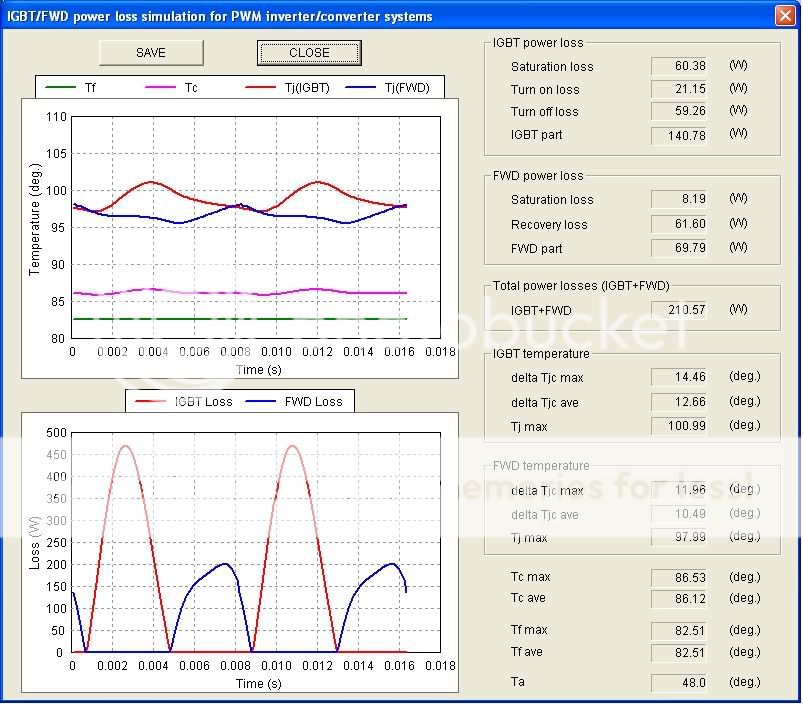Click the Tc legend entry

coord(172,88)
